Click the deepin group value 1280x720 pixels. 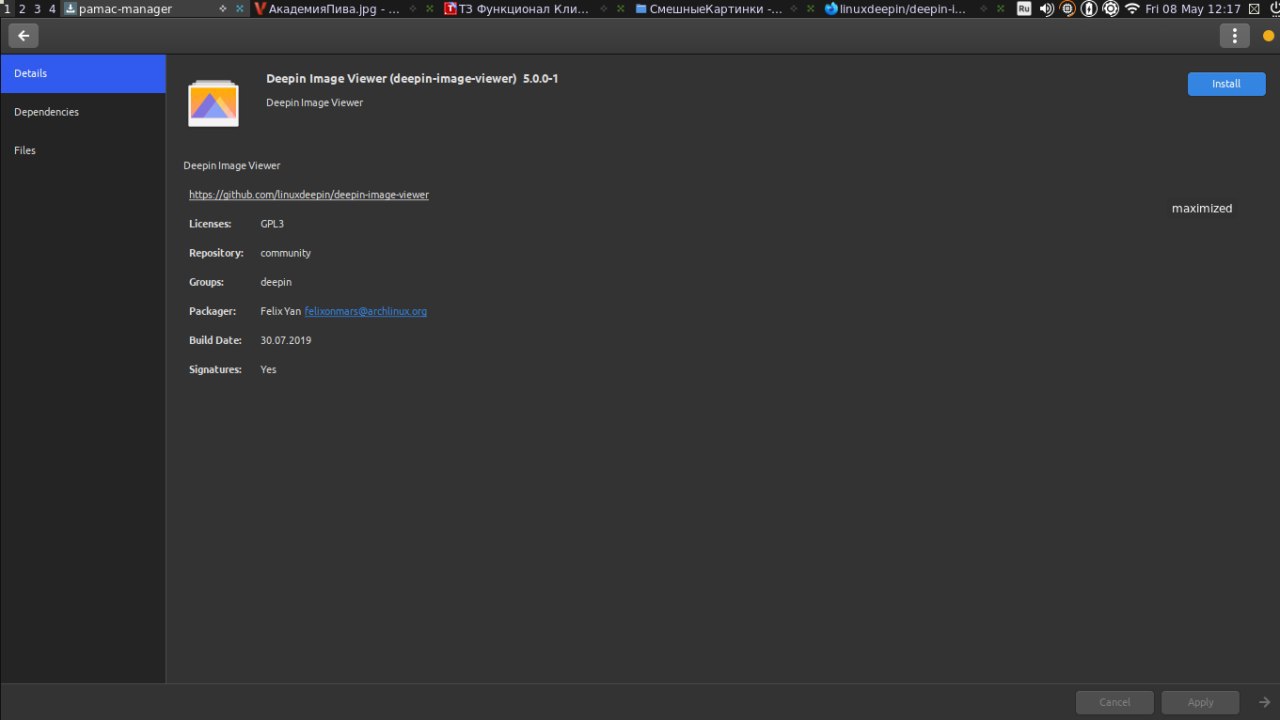click(x=276, y=282)
